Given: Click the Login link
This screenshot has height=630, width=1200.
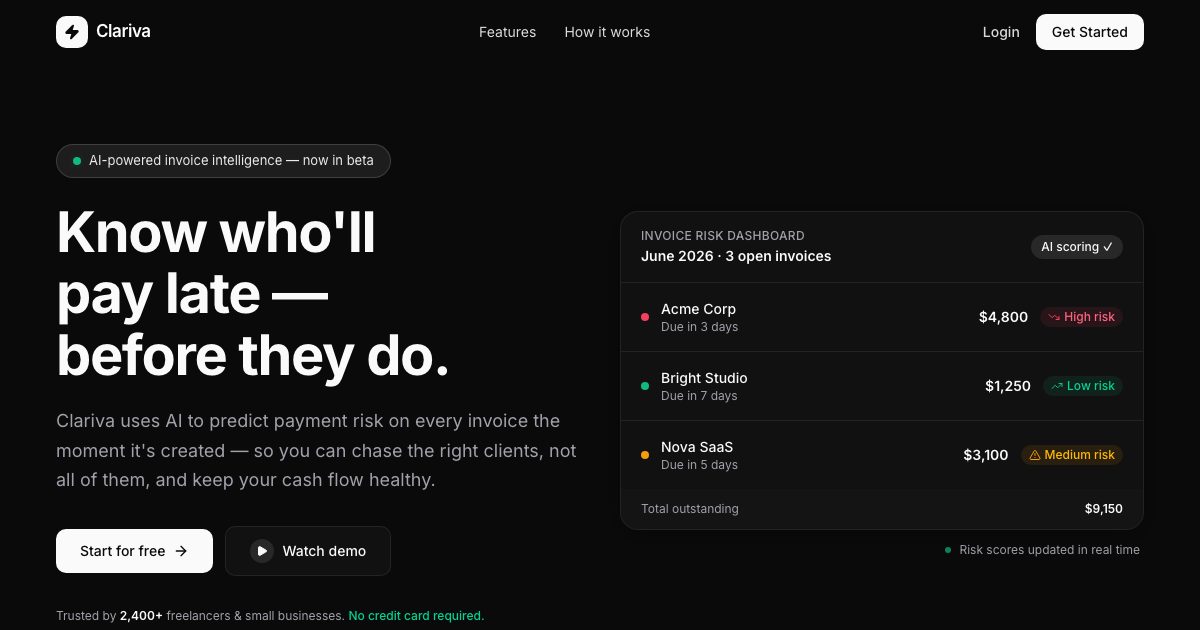Looking at the screenshot, I should click(1001, 32).
